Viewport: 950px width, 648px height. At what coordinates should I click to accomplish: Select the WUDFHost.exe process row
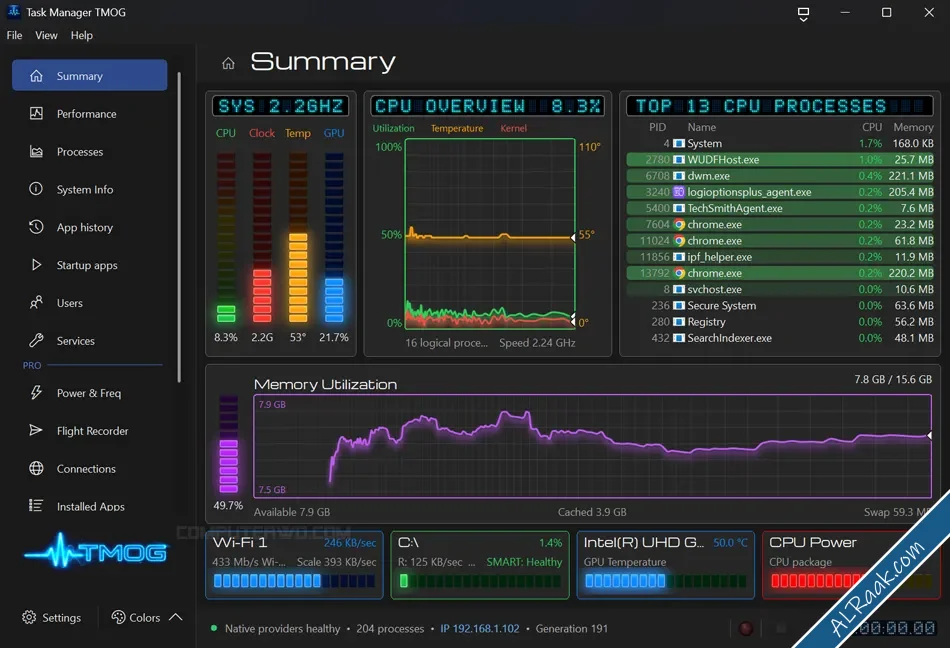(x=780, y=159)
